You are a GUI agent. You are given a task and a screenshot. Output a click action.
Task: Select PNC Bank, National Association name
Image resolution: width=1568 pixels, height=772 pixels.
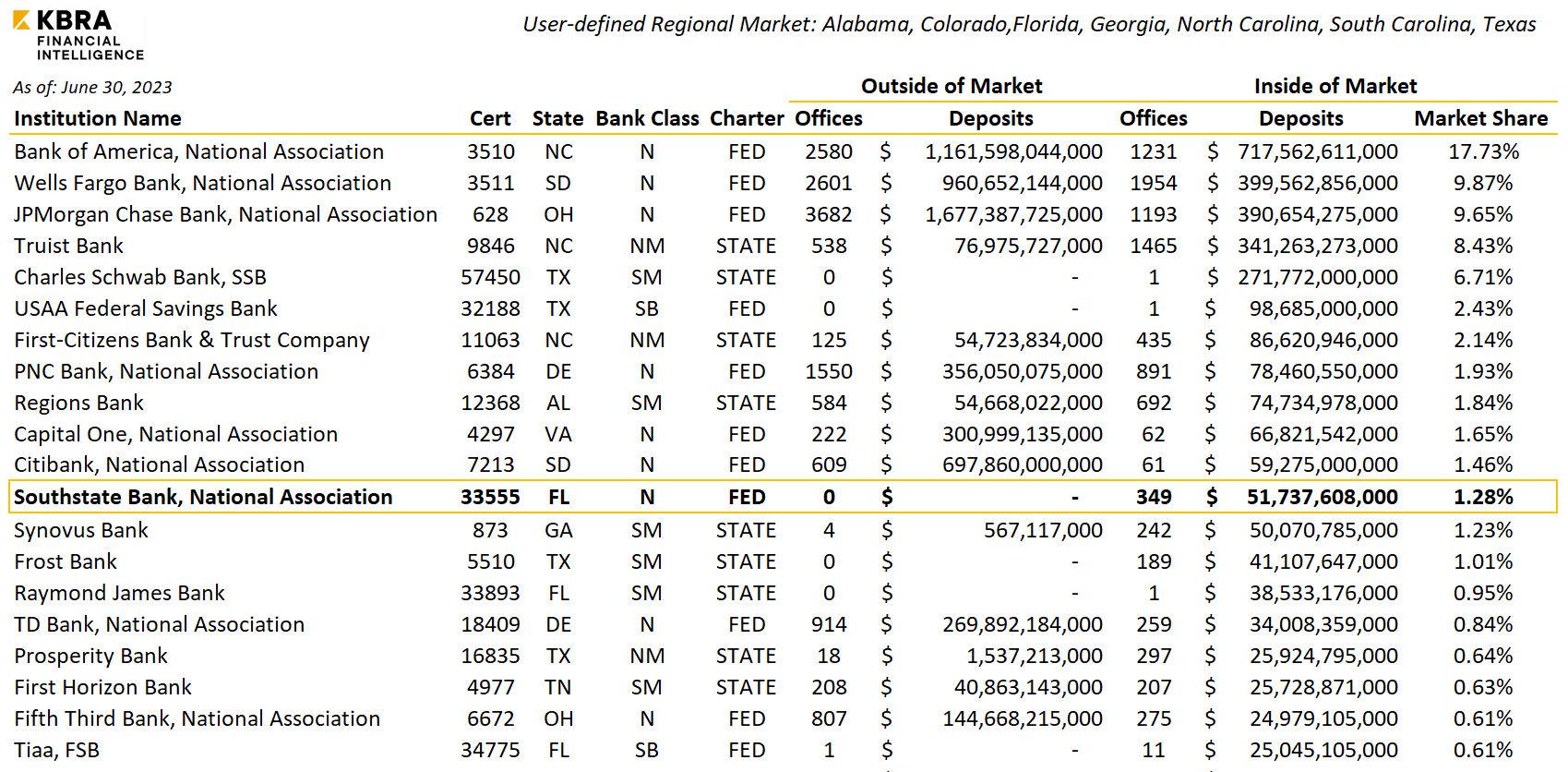pos(166,371)
